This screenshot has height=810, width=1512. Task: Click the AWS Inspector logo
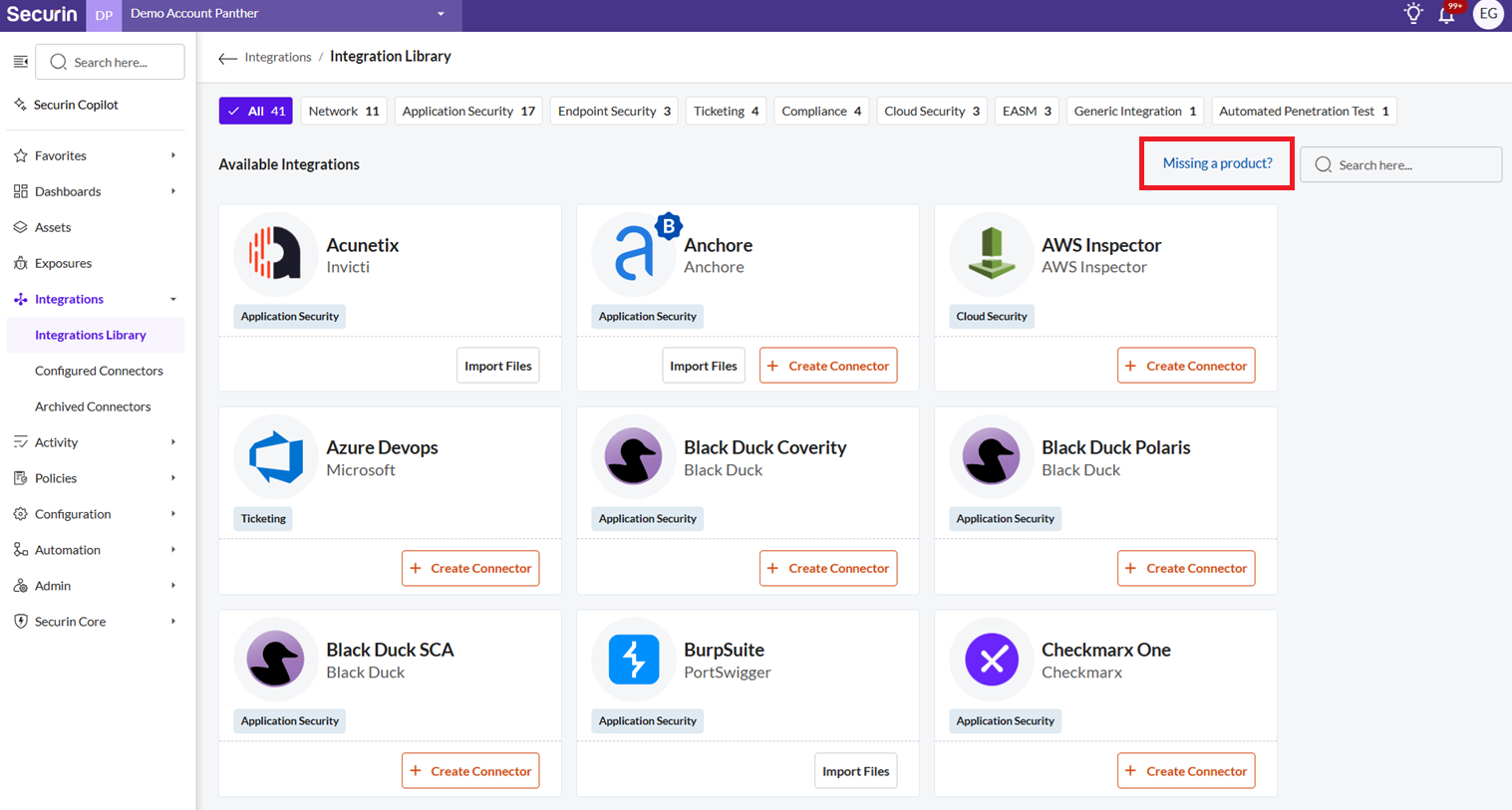(992, 254)
